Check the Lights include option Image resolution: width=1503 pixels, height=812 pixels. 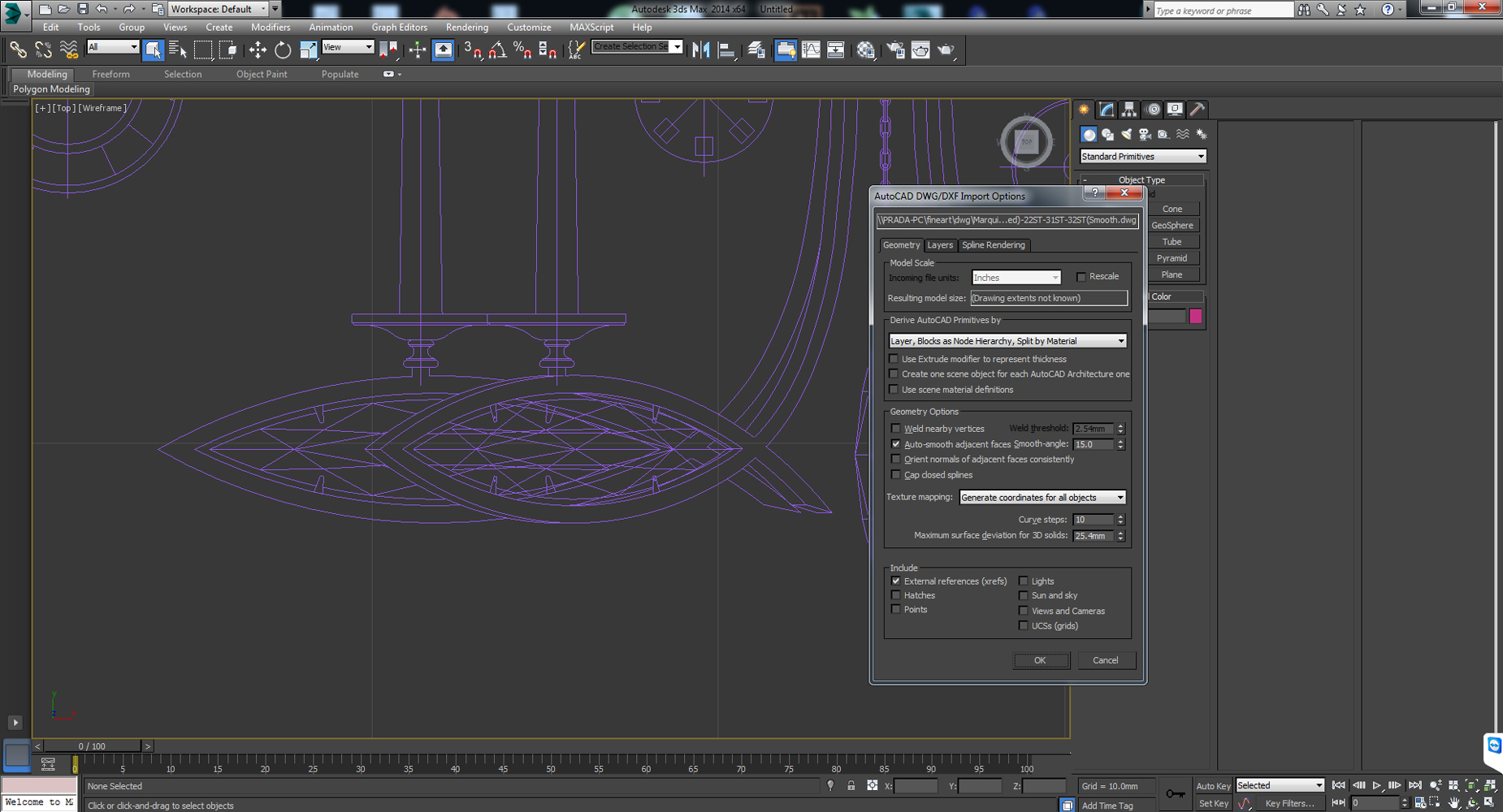(1024, 581)
